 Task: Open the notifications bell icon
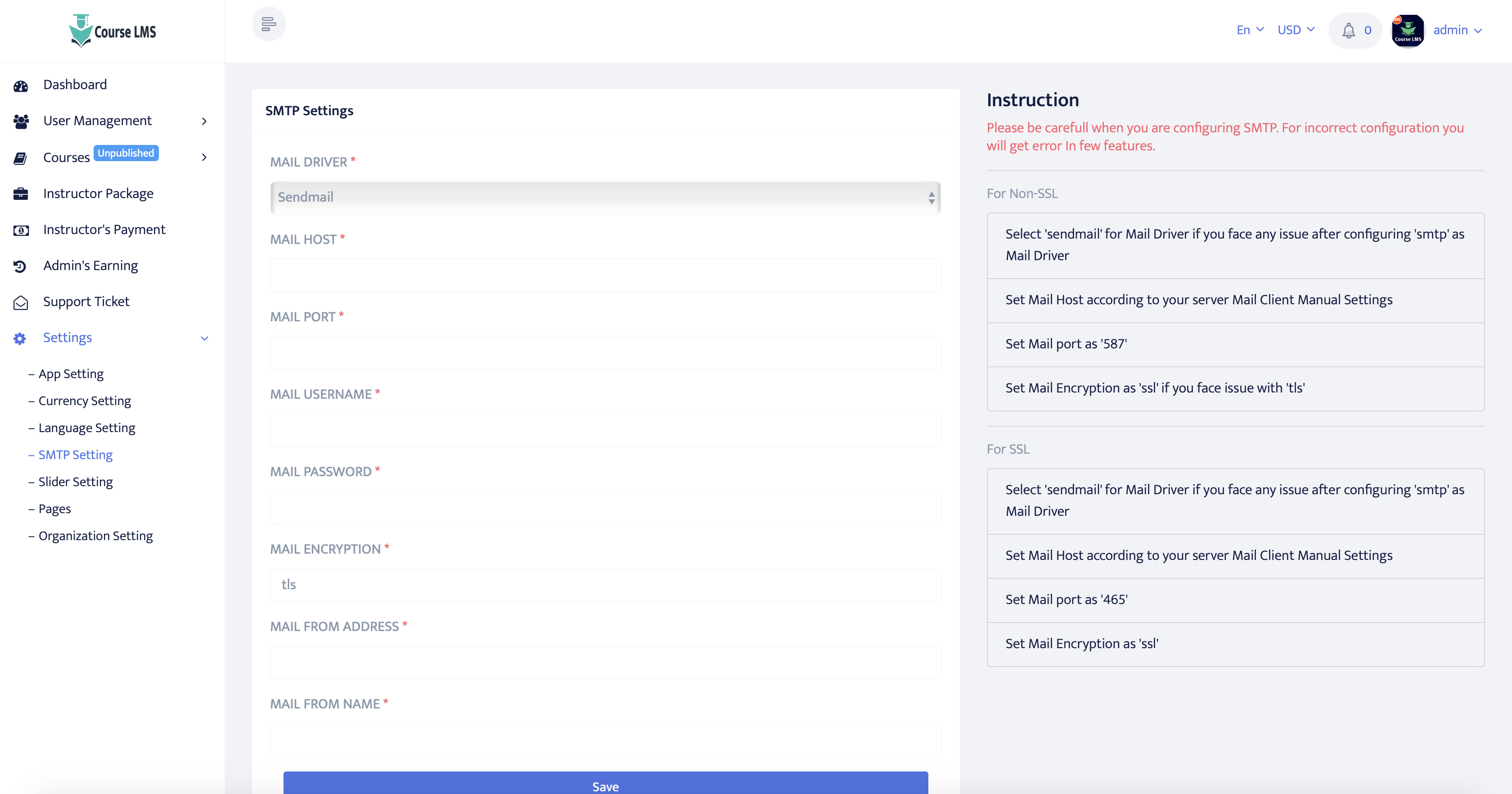(x=1348, y=31)
